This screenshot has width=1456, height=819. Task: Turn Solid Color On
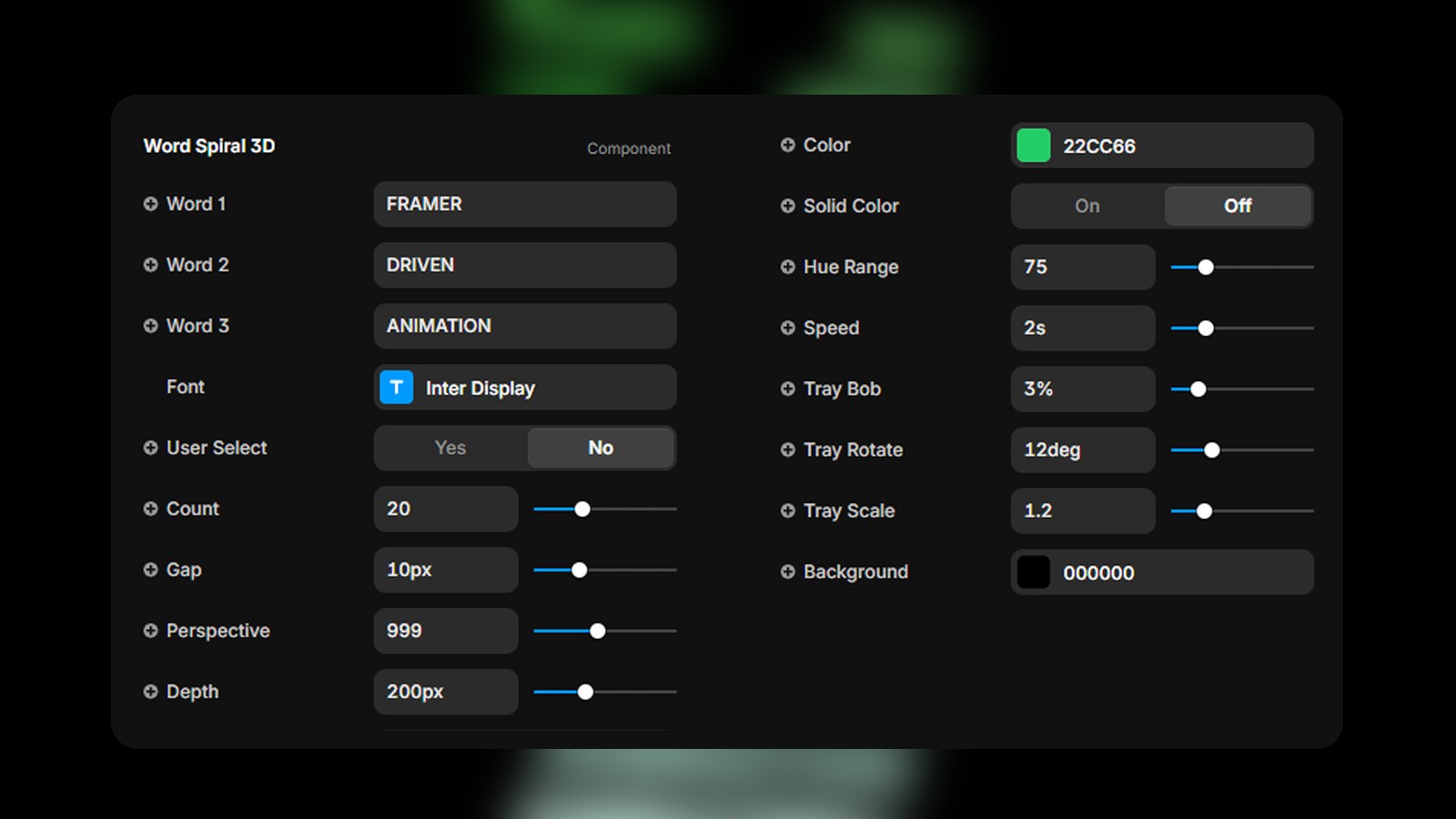(x=1087, y=206)
